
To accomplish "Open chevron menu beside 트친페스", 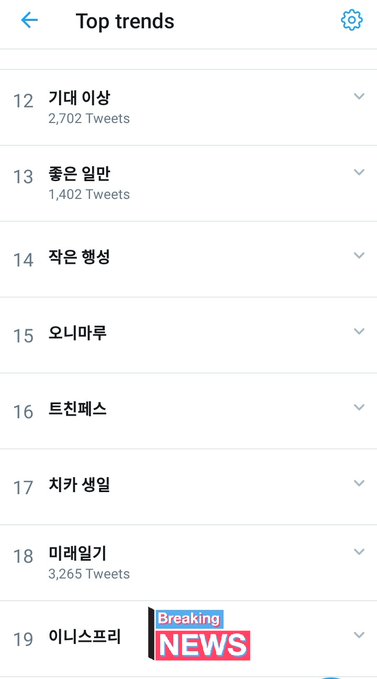I will point(359,407).
